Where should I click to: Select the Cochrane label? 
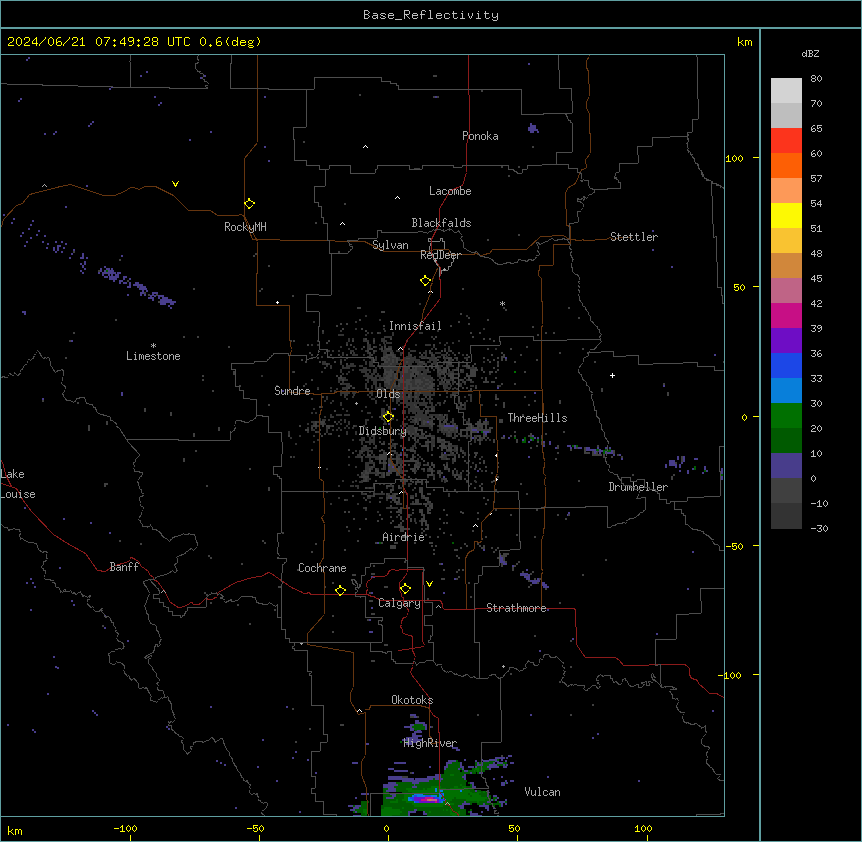322,568
